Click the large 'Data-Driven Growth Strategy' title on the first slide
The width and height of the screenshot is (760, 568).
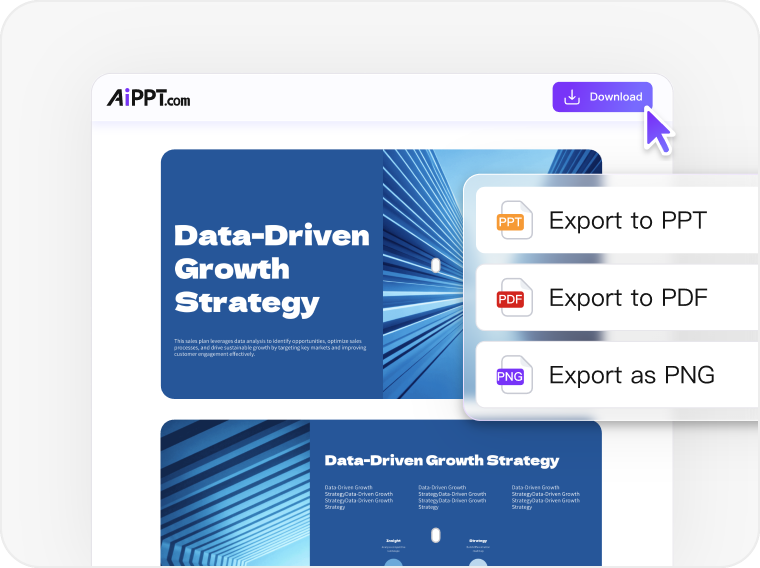tap(271, 269)
